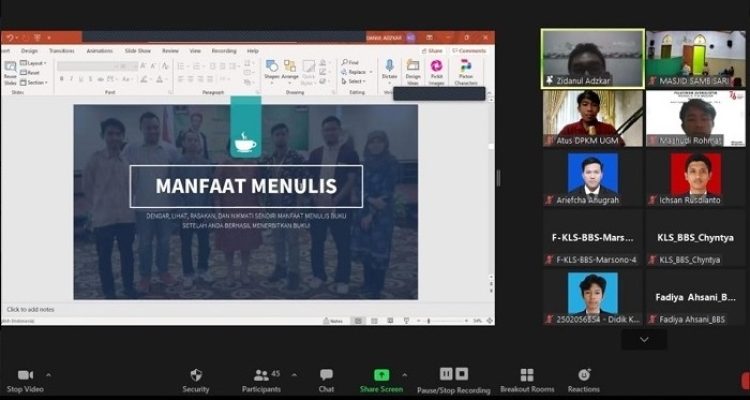
Task: Toggle Italic formatting
Action: pos(71,79)
